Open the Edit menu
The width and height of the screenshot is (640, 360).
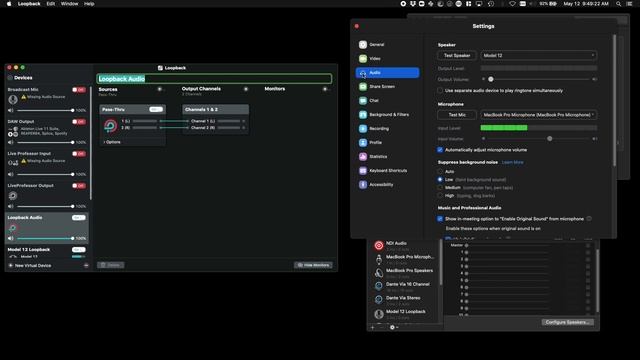[50, 4]
